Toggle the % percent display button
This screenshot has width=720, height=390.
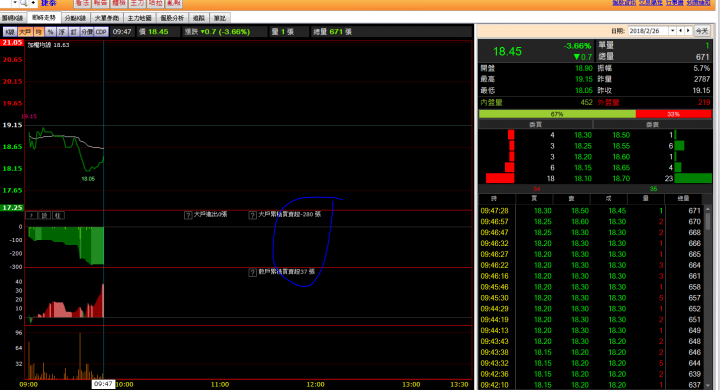point(50,32)
